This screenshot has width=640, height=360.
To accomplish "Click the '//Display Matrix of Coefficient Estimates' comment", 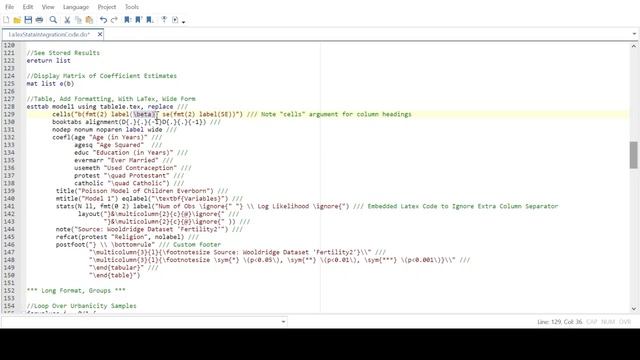I will coord(102,76).
